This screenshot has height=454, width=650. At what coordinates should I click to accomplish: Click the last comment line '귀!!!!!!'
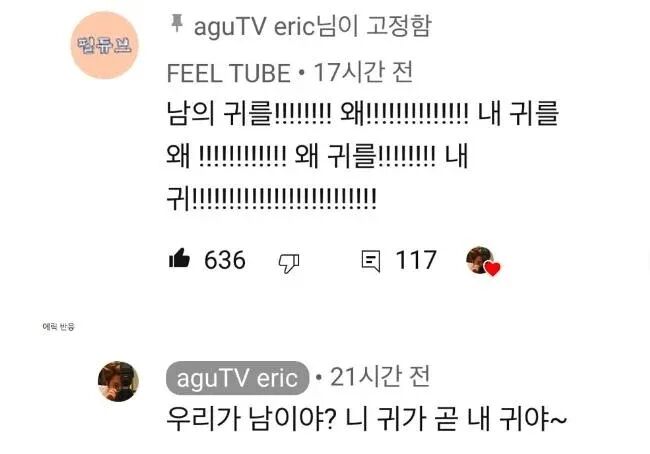272,199
